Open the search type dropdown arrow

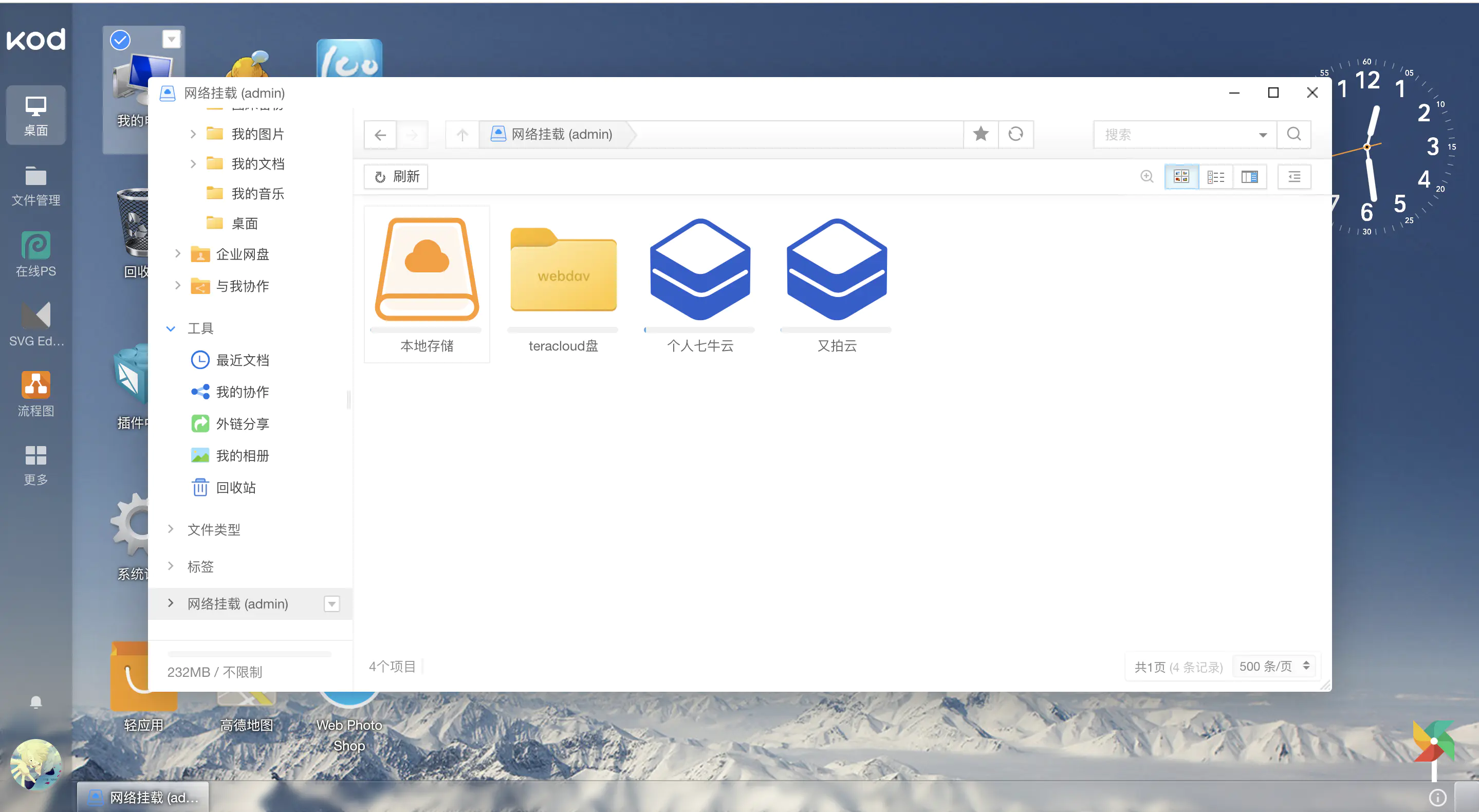point(1263,135)
